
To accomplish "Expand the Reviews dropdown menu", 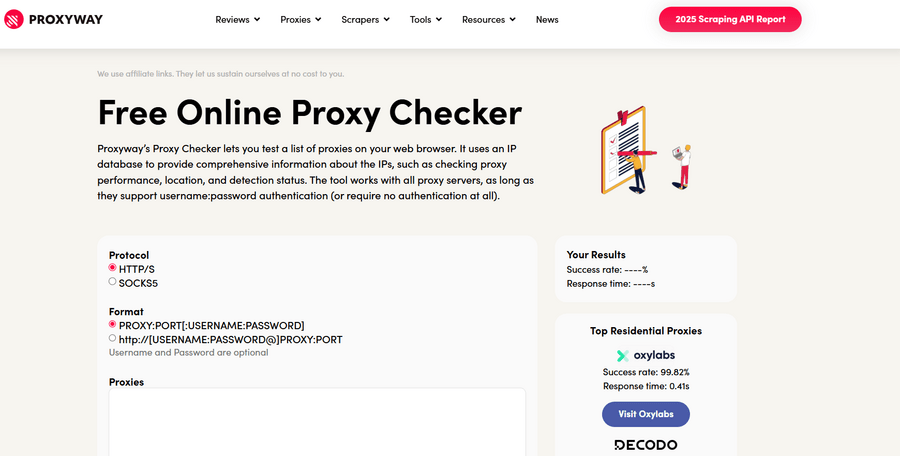I will click(238, 19).
